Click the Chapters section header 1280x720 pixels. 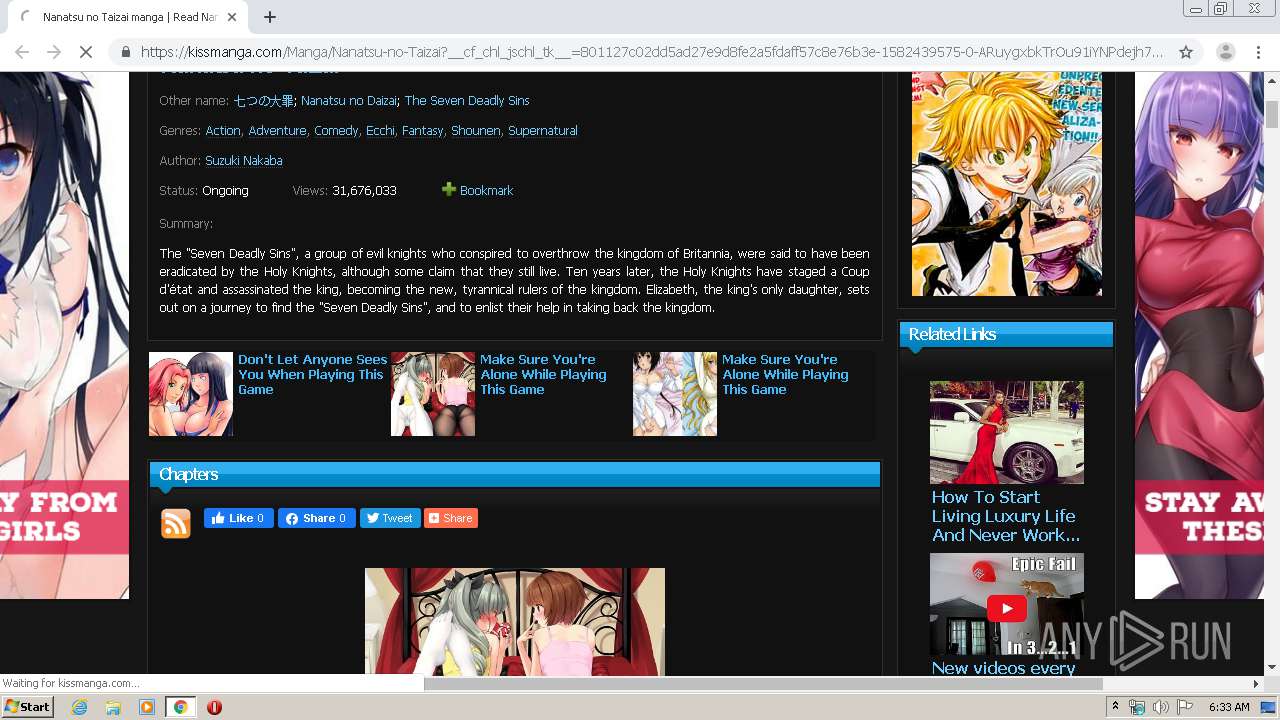[x=515, y=475]
